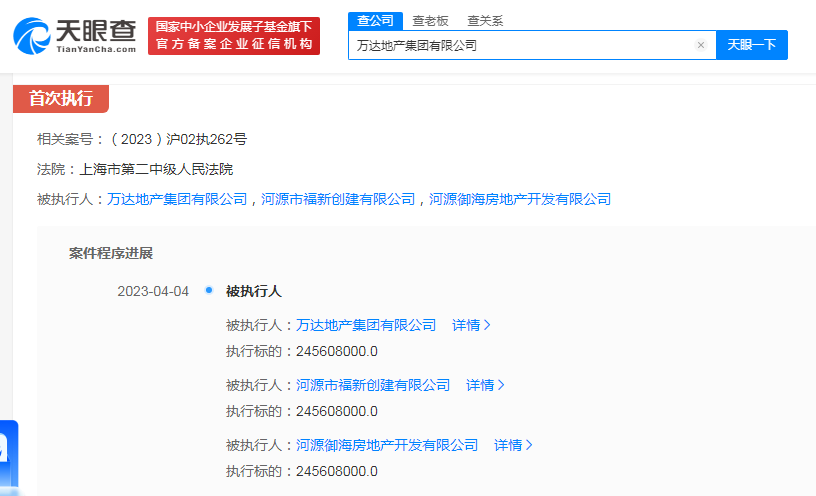Click 执行标的 245608000.0 under 河源市福新创建
The width and height of the screenshot is (816, 496).
(302, 412)
